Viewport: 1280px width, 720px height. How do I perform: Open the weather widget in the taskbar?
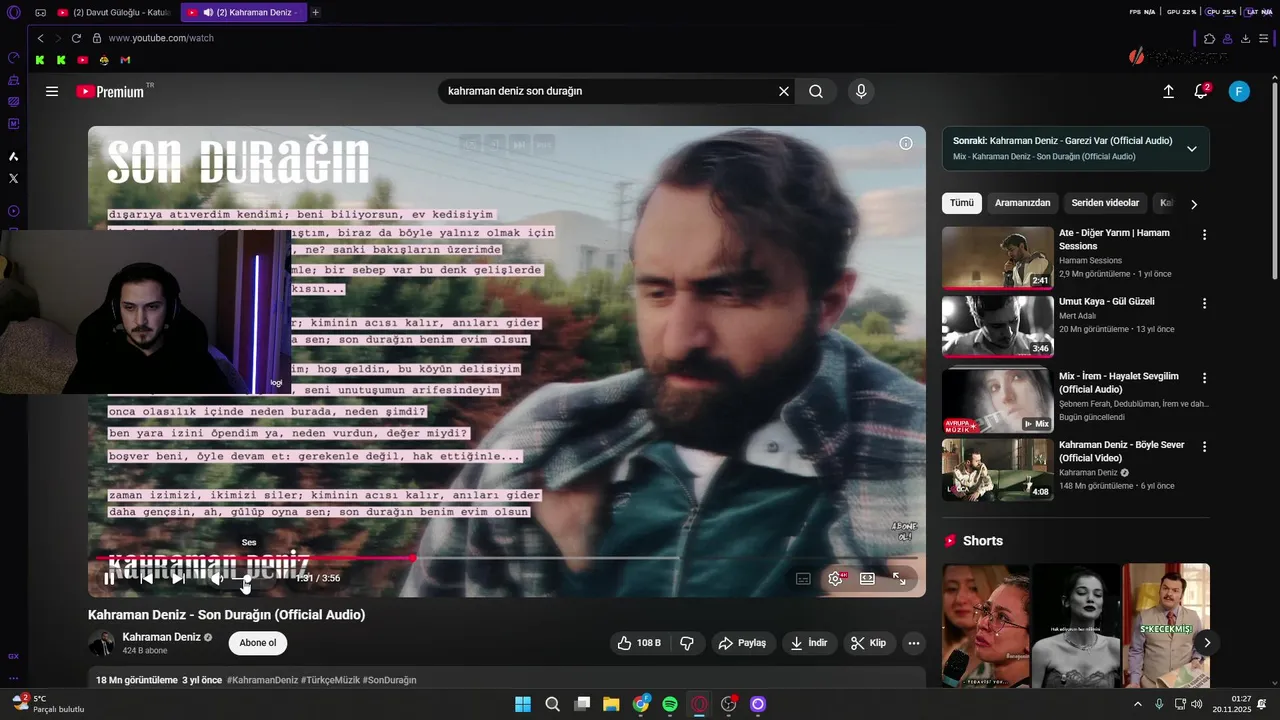pyautogui.click(x=48, y=704)
